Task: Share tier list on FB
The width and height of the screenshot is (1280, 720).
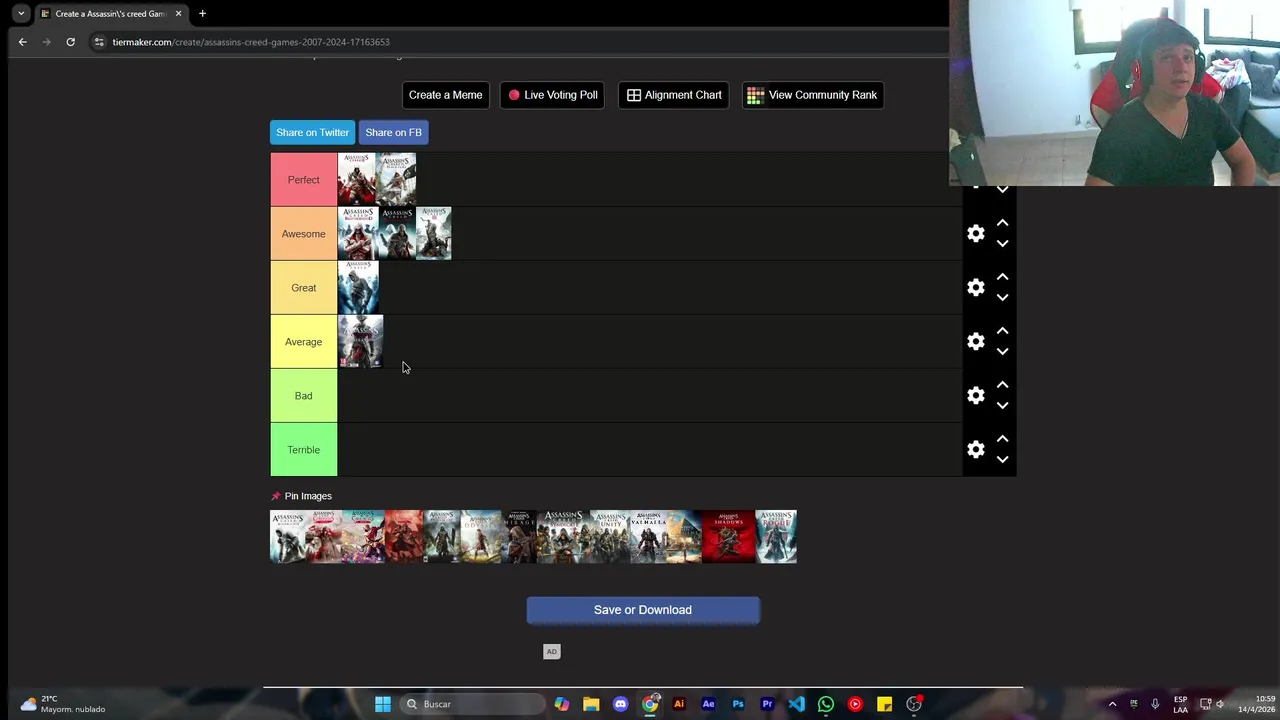Action: click(393, 132)
